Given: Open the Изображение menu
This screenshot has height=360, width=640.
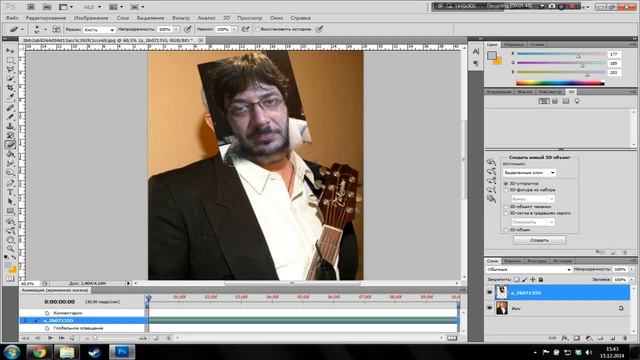Looking at the screenshot, I should (x=91, y=18).
